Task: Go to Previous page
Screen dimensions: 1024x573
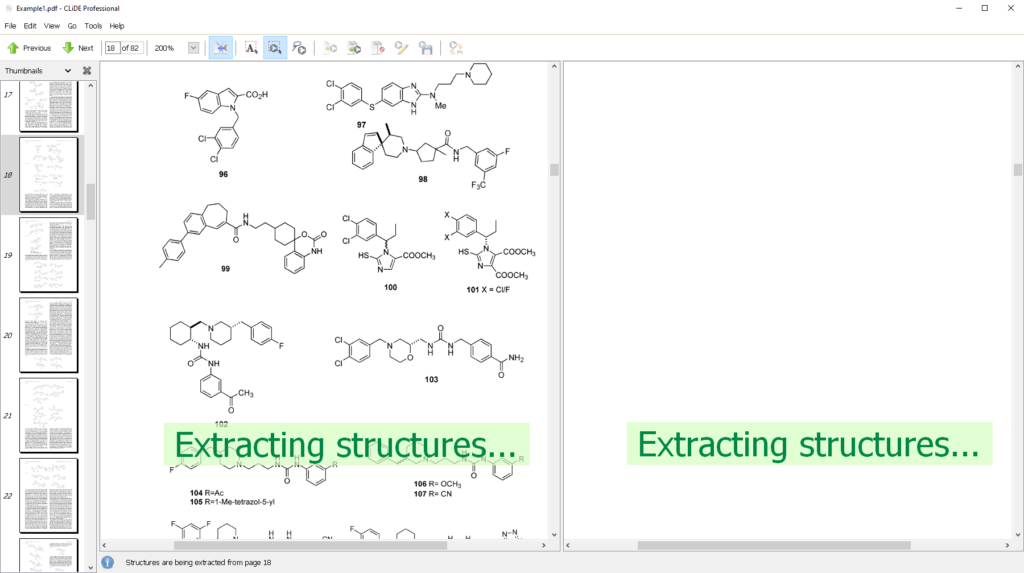Action: pos(29,48)
